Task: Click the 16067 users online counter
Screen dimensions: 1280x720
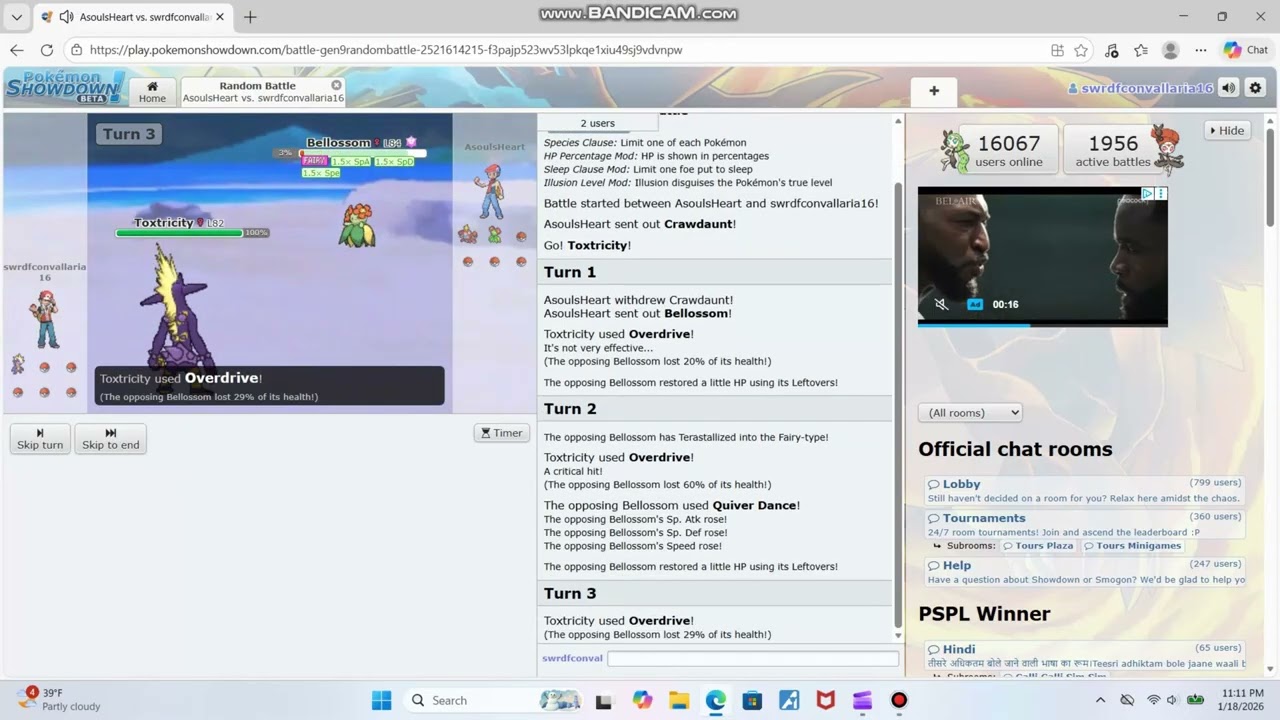Action: pos(1008,150)
